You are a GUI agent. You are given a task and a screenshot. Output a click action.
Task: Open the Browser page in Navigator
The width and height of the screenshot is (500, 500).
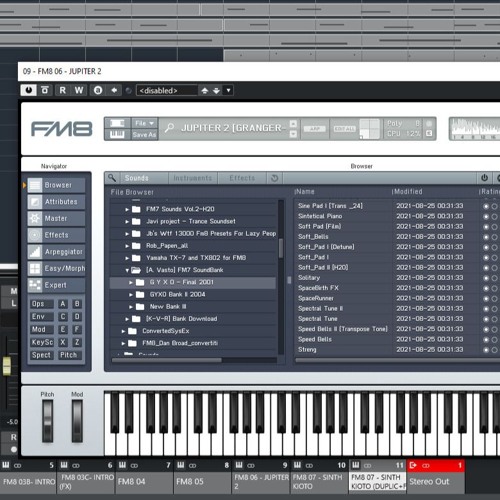tap(56, 185)
